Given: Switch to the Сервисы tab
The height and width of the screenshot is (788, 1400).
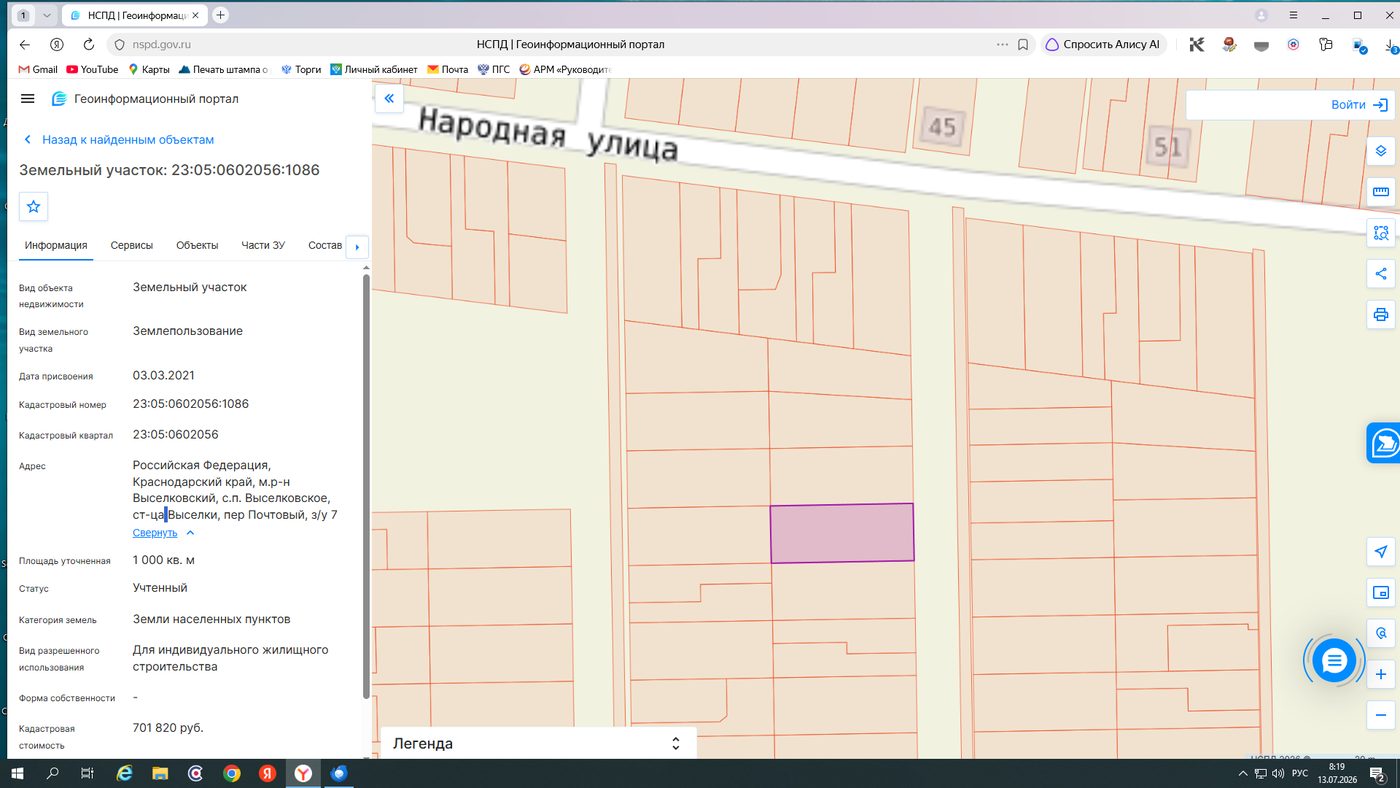Looking at the screenshot, I should (x=132, y=245).
